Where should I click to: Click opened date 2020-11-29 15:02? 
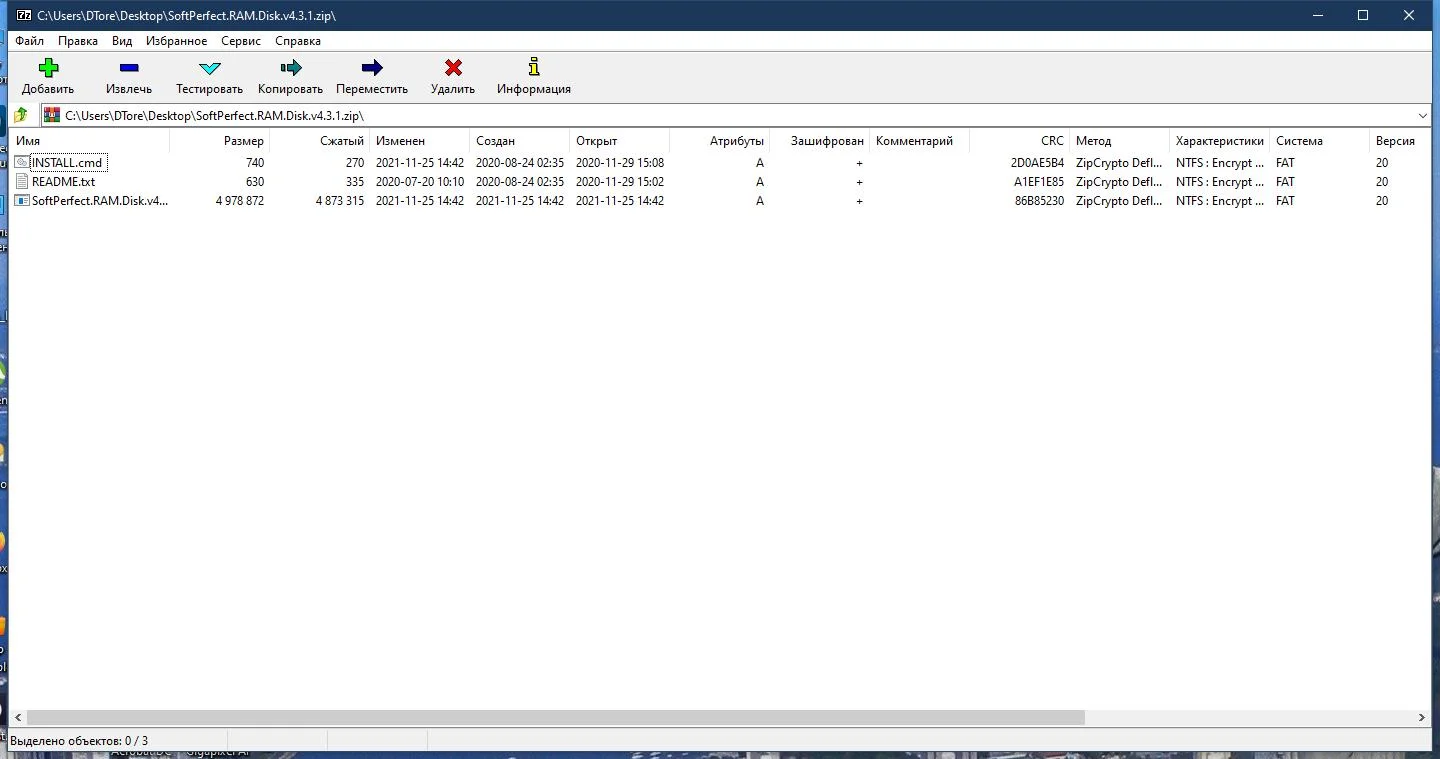tap(620, 182)
